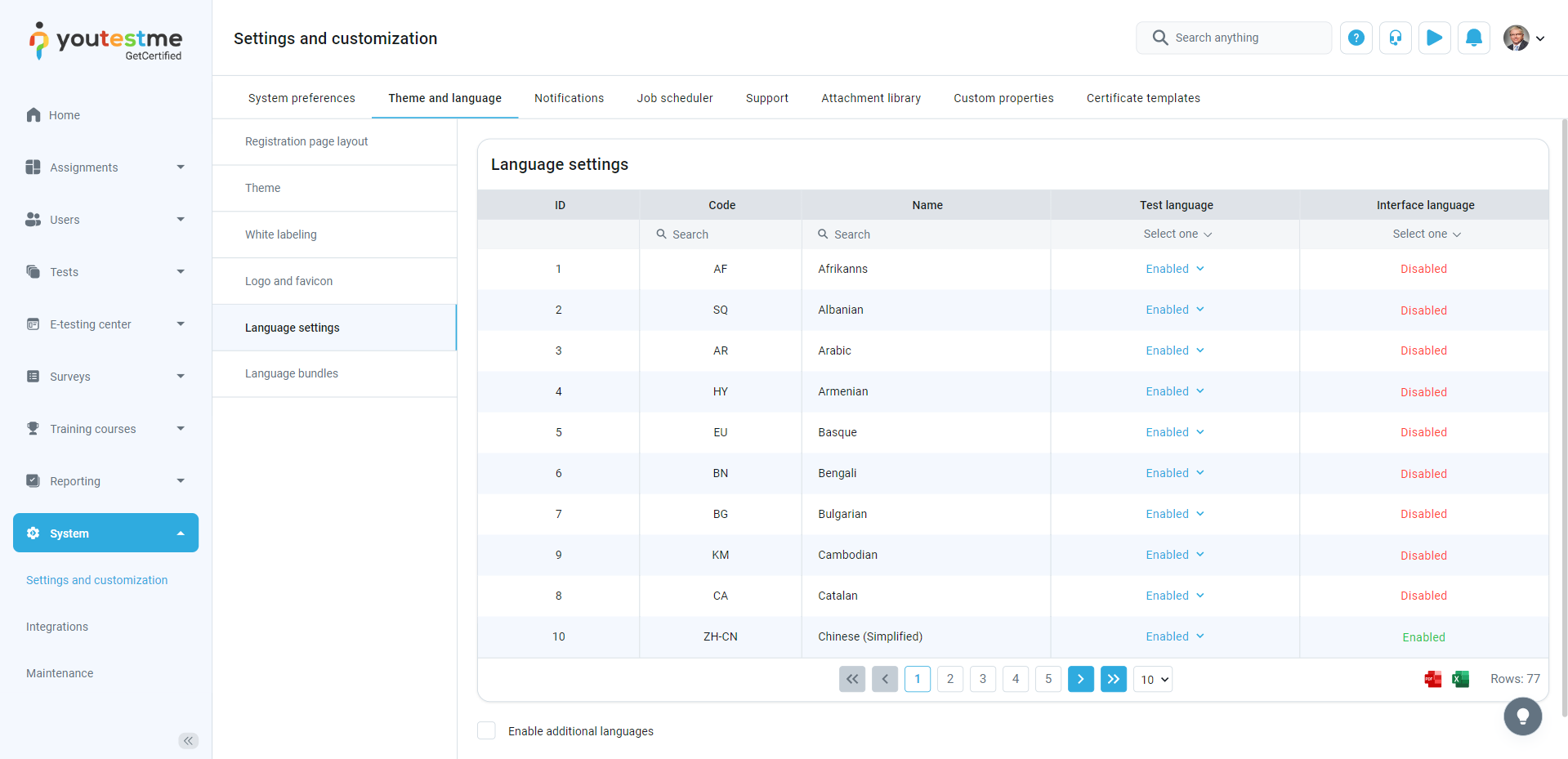Screen dimensions: 1568x759
Task: Click the help question mark icon
Action: pyautogui.click(x=1356, y=38)
